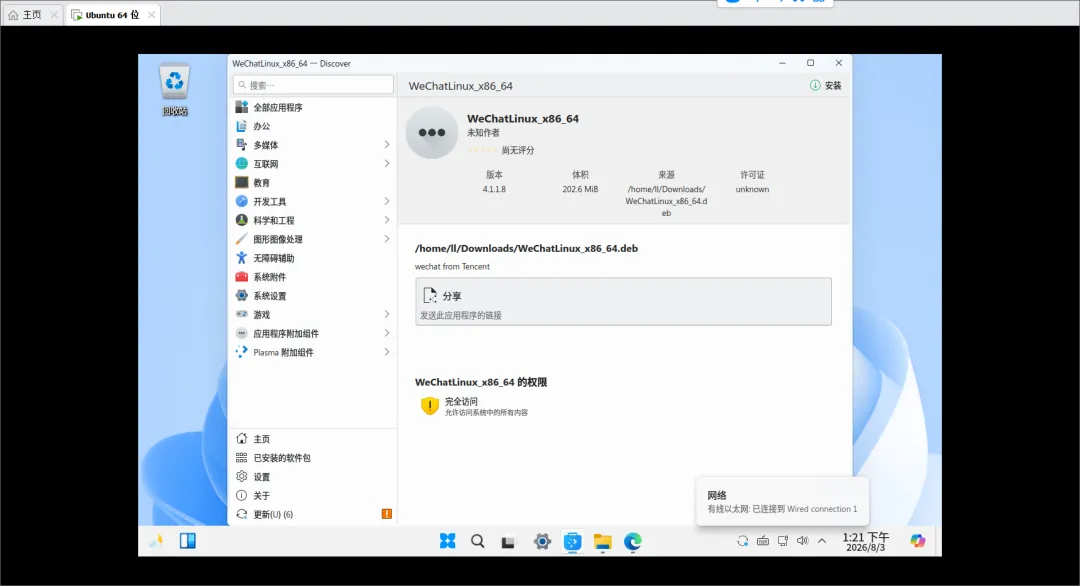This screenshot has height=586, width=1080.
Task: Click the network notification popup
Action: 782,501
